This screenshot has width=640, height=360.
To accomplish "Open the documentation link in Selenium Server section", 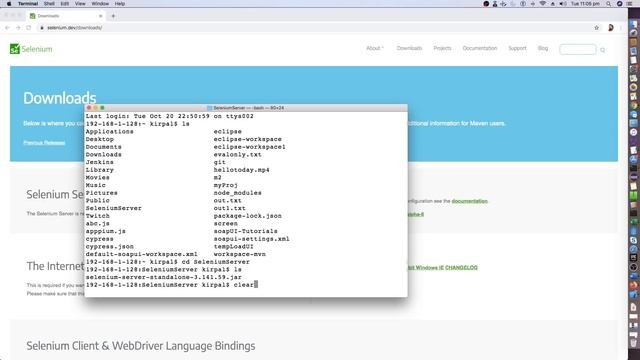I will coord(469,201).
